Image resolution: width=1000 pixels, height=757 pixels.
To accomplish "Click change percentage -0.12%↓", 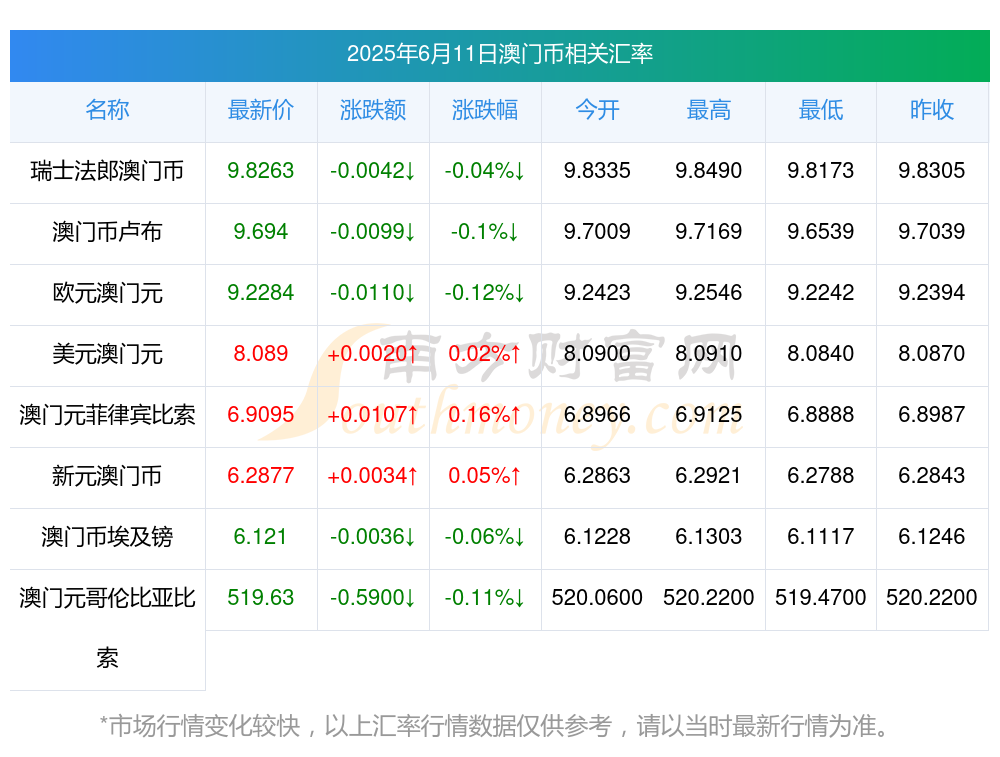I will point(485,293).
